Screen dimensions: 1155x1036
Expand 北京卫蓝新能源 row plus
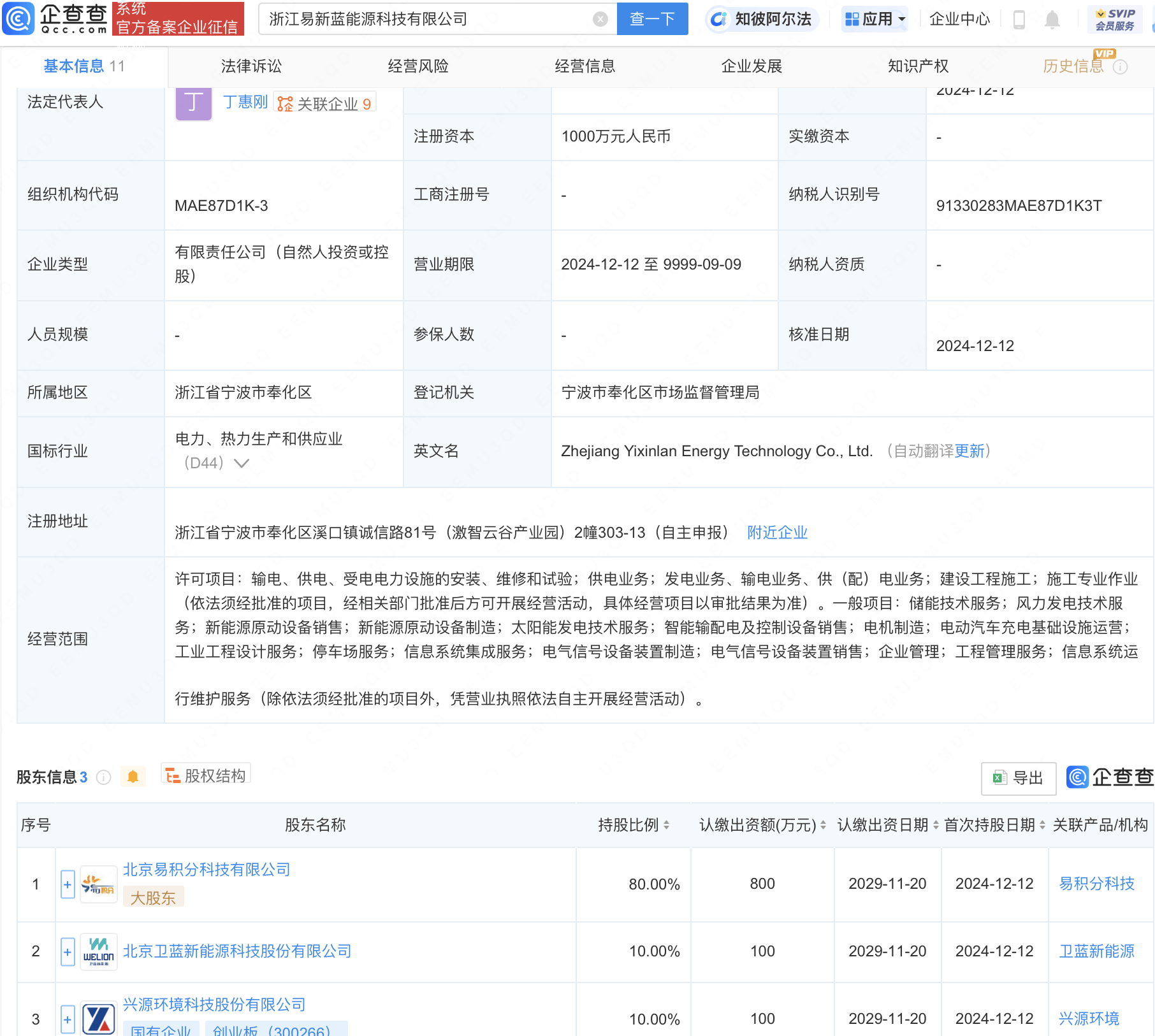pyautogui.click(x=68, y=952)
